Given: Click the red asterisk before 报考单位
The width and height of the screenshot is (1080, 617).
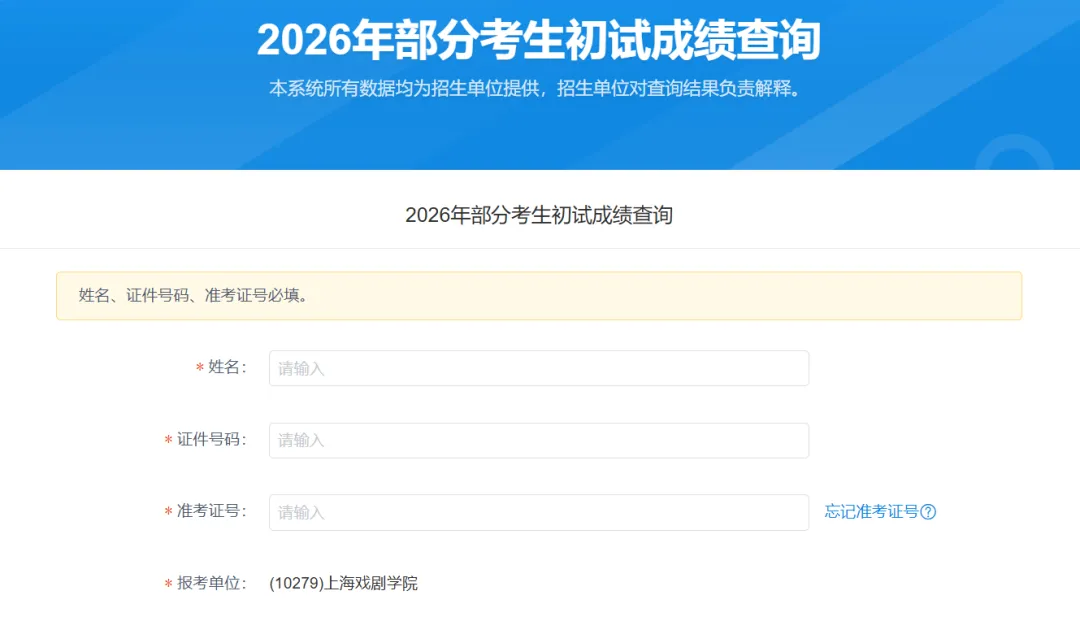Looking at the screenshot, I should click(168, 584).
